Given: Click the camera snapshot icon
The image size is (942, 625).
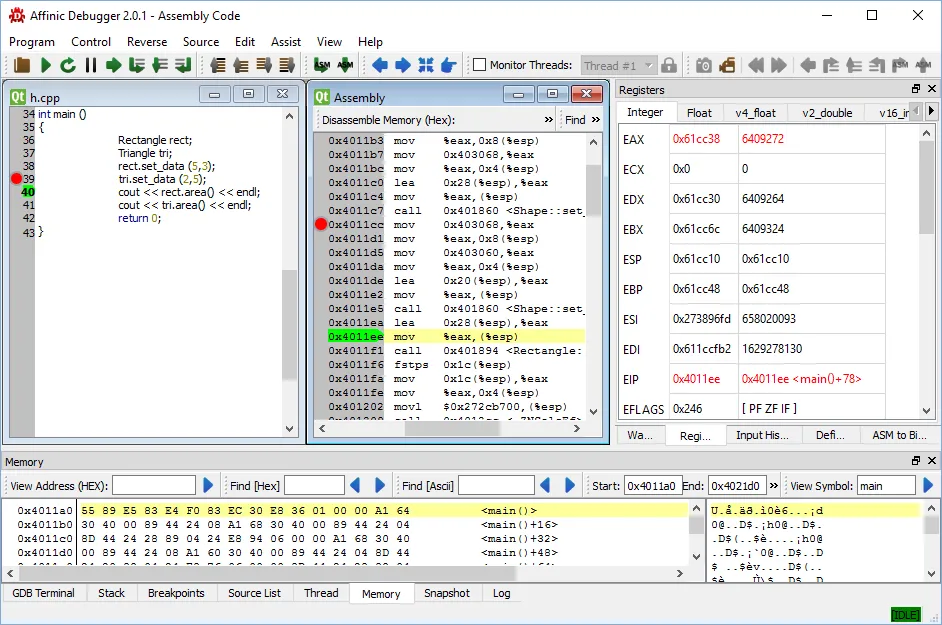Looking at the screenshot, I should click(704, 65).
